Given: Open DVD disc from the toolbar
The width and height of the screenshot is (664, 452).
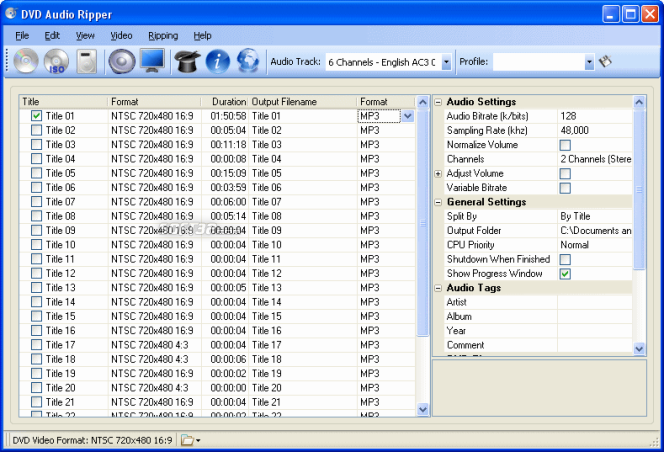Looking at the screenshot, I should [x=26, y=61].
